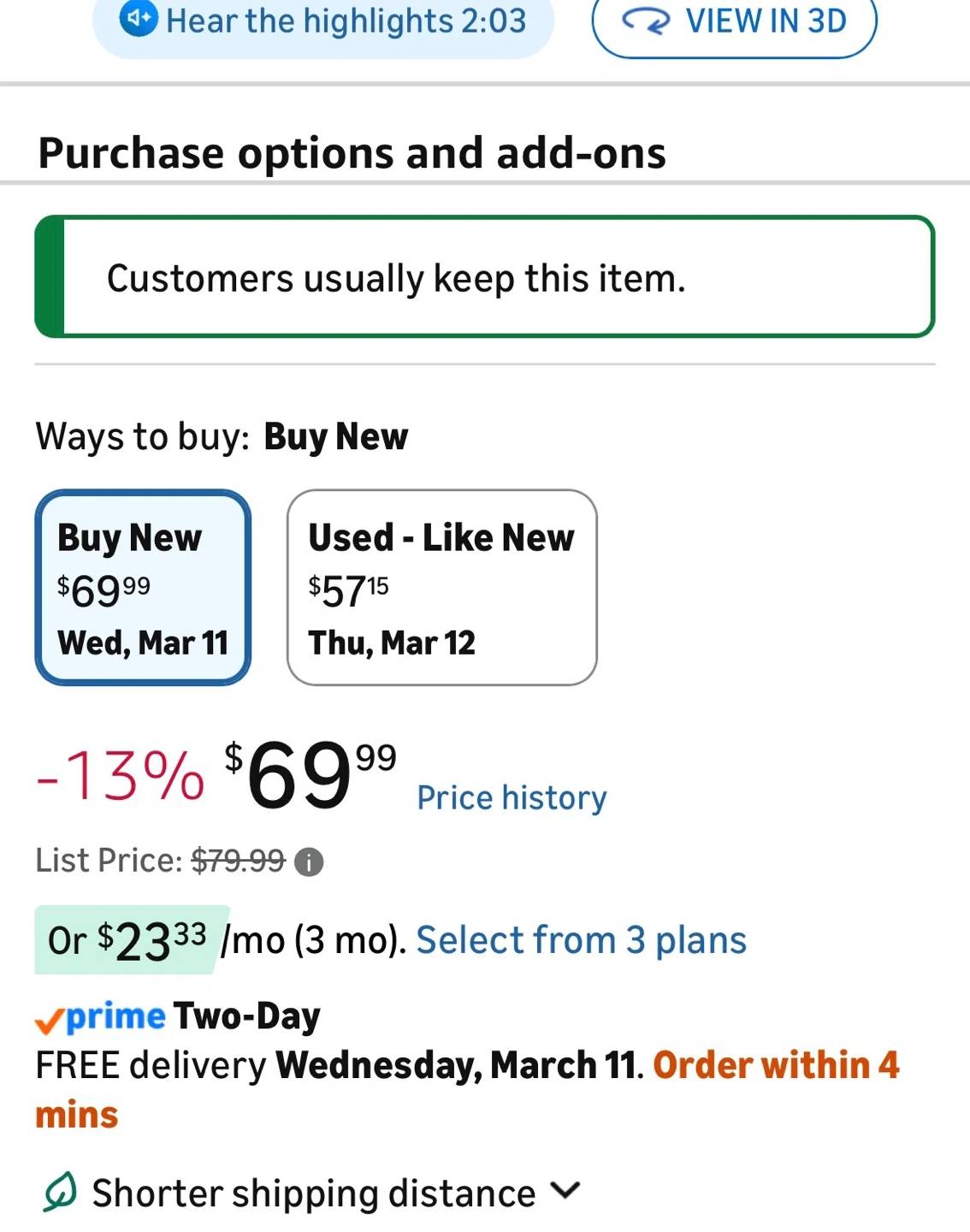Click the Wednesday, March 11 delivery date
The image size is (970, 1232).
[457, 1066]
